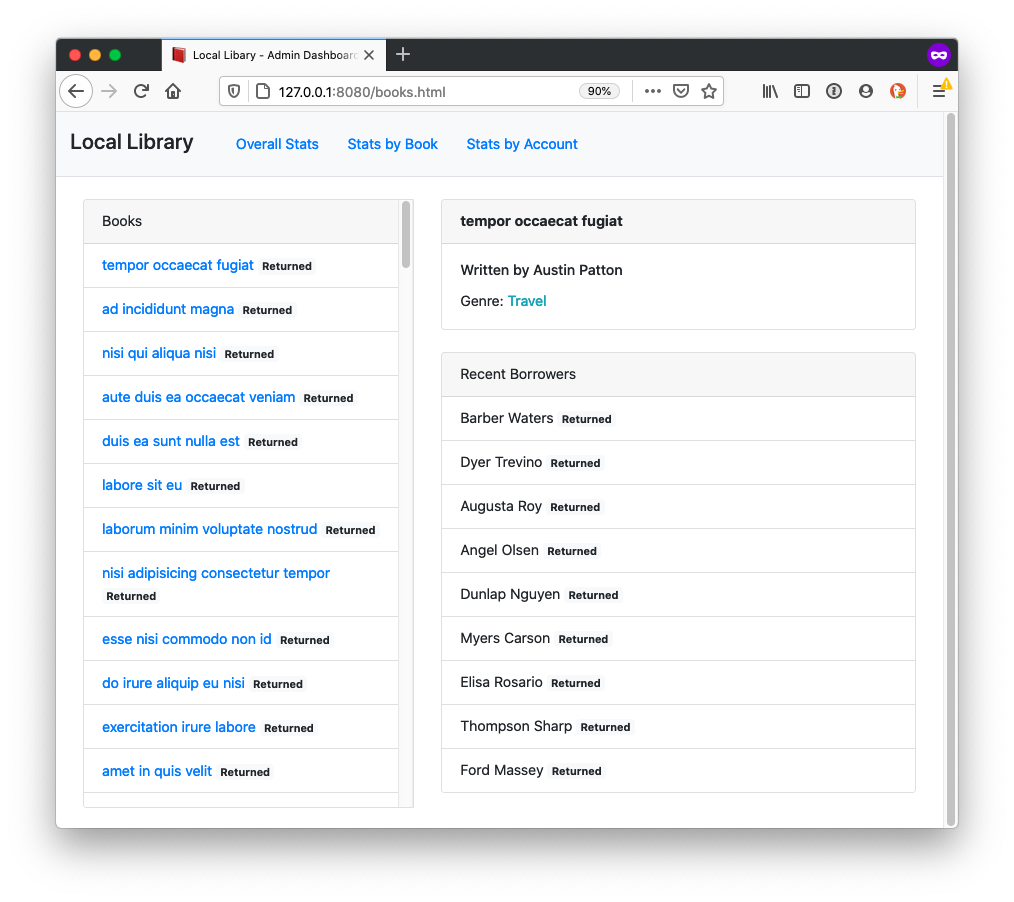The height and width of the screenshot is (902, 1014).
Task: Click the browser back arrow button
Action: [x=76, y=91]
